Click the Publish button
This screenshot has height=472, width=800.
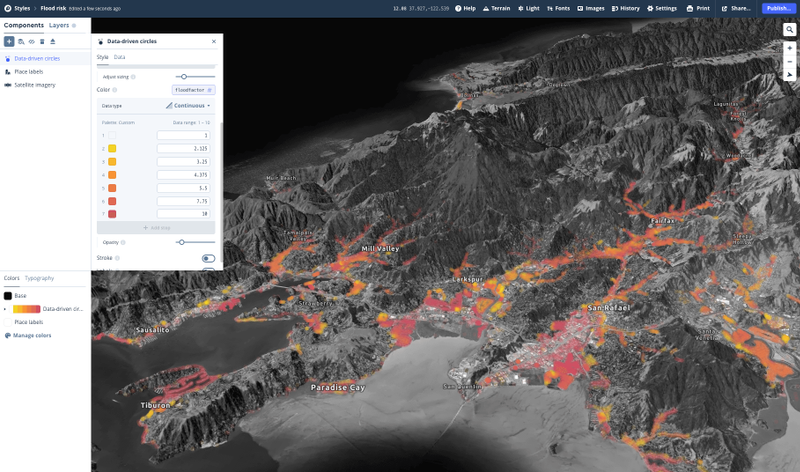tap(779, 8)
